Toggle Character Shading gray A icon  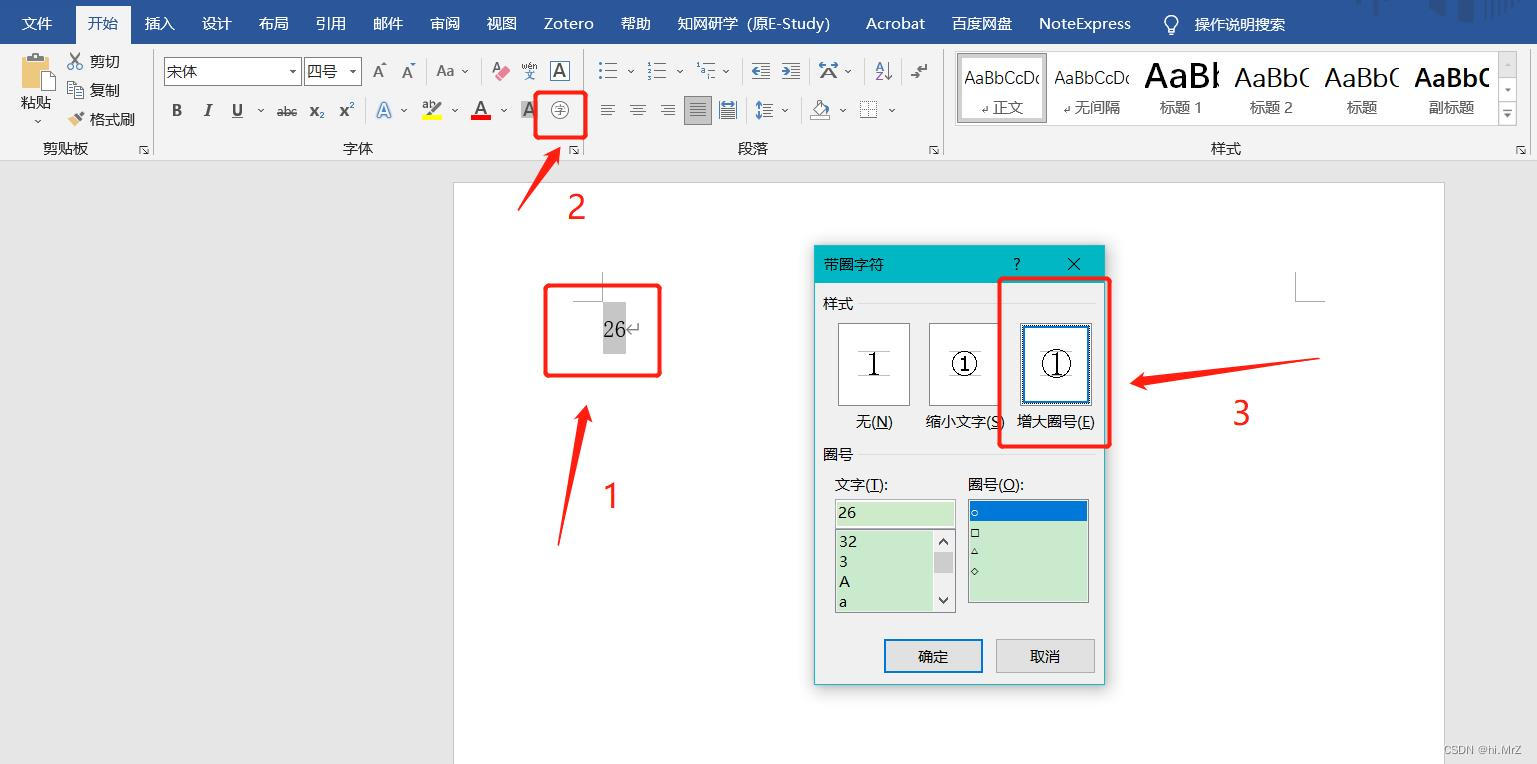coord(528,110)
